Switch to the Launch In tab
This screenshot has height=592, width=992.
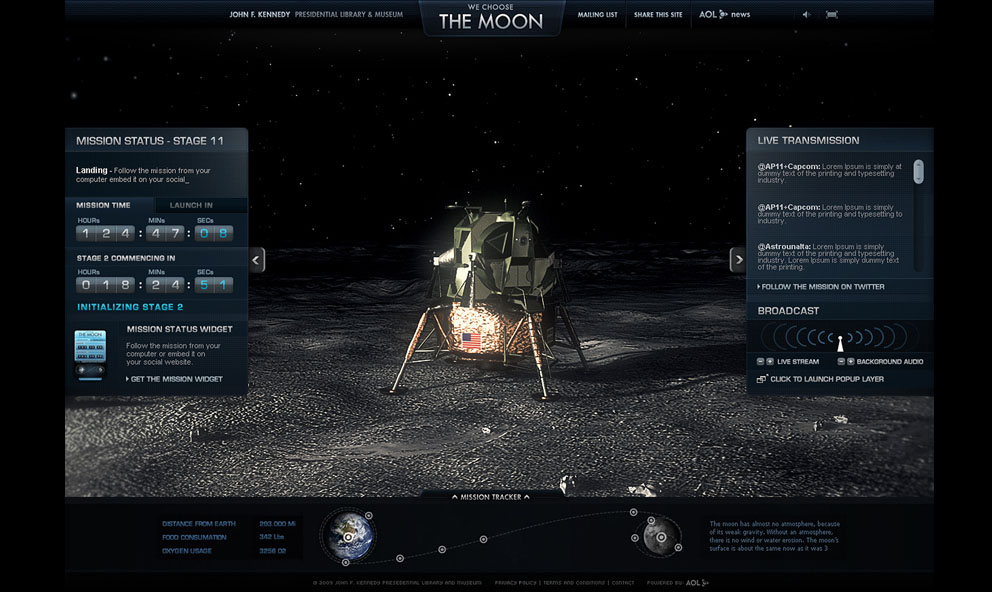191,205
